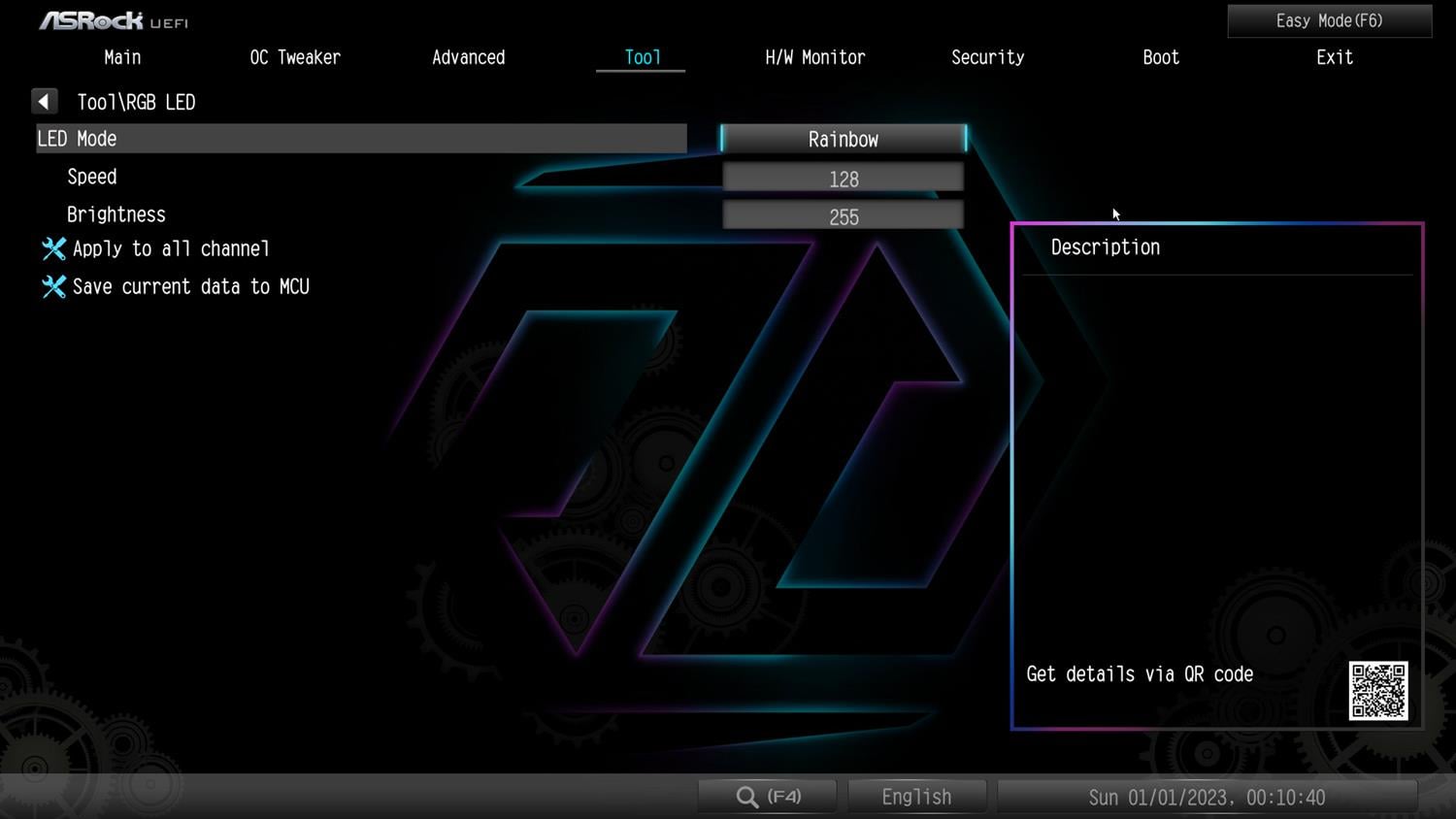1456x819 pixels.
Task: Select the Brightness value field showing 255
Action: pyautogui.click(x=843, y=216)
